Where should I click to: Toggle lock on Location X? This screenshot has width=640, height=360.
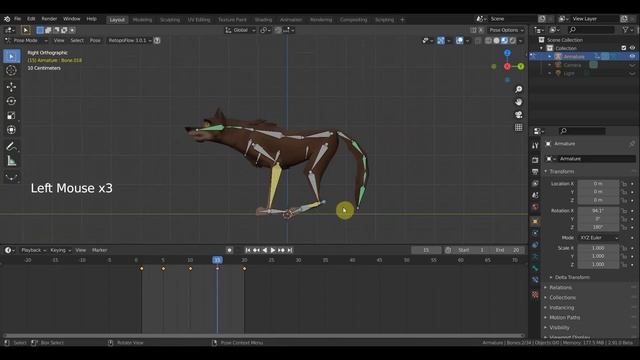(x=624, y=184)
